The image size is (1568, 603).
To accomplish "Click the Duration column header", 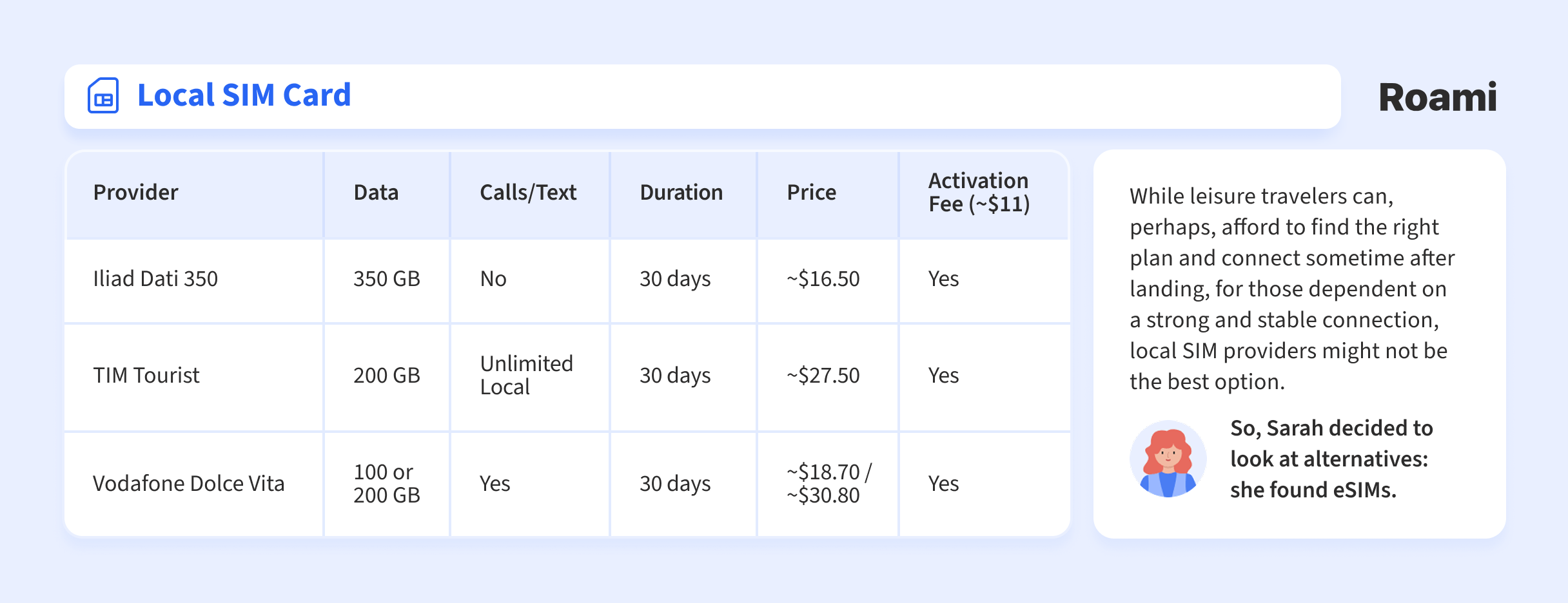I will pyautogui.click(x=681, y=193).
